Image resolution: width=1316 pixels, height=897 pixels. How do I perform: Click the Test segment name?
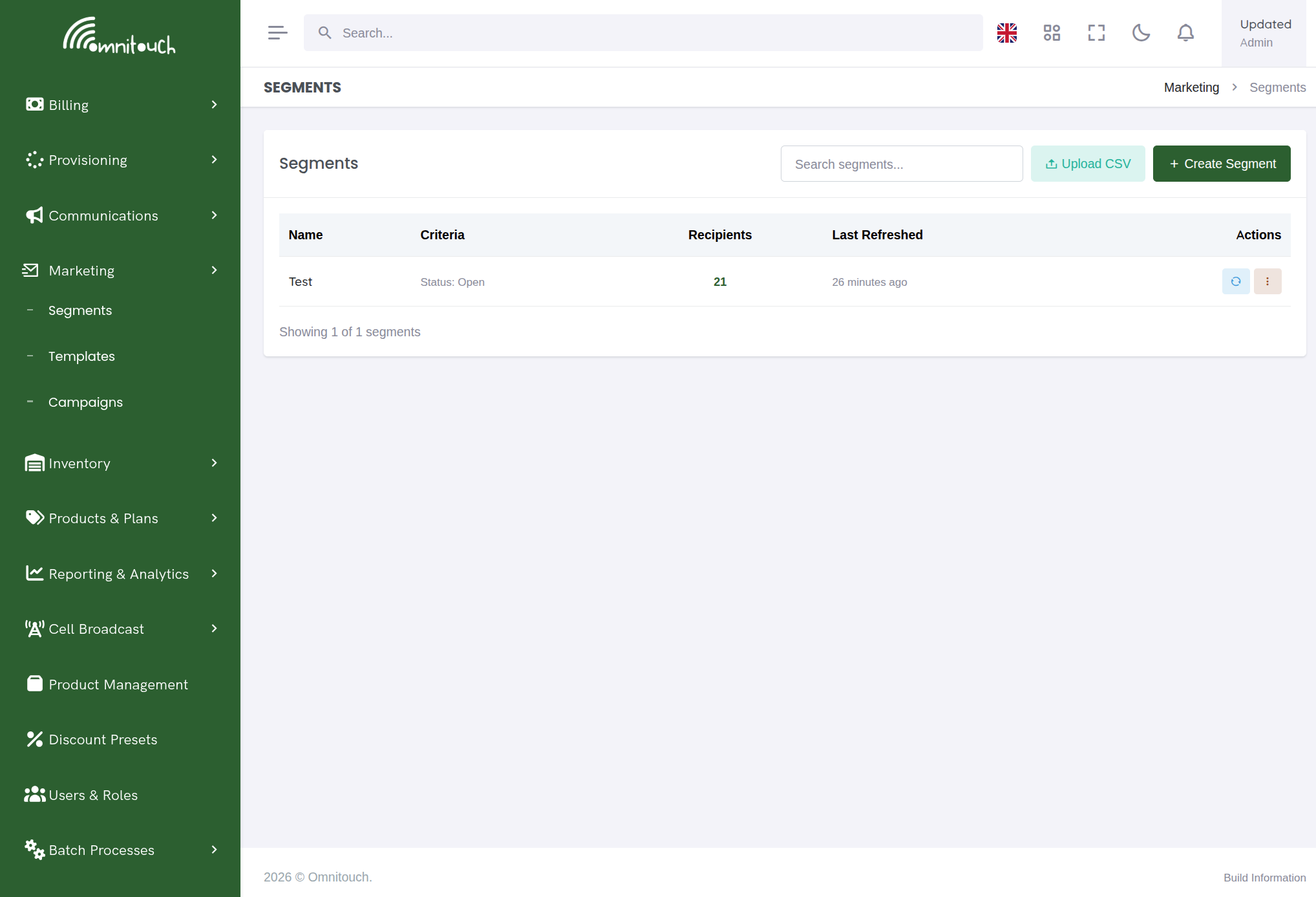tap(300, 281)
